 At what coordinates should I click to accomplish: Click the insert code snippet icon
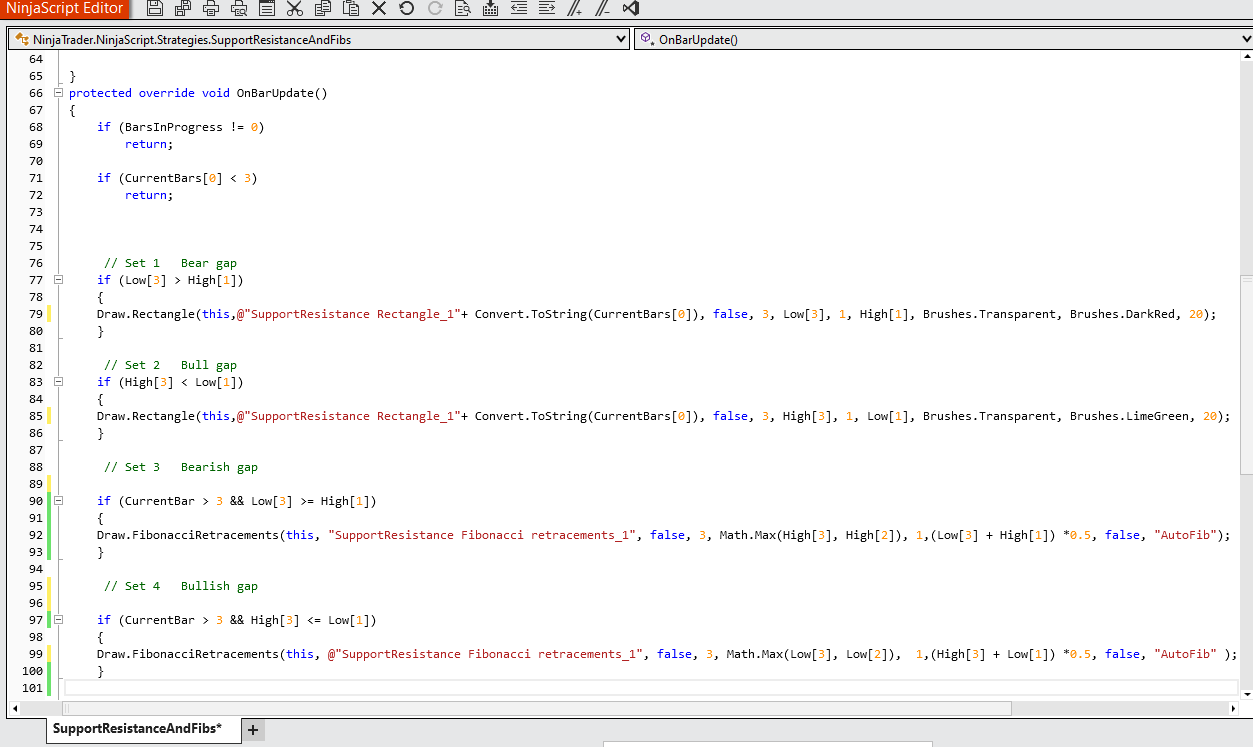tap(490, 9)
